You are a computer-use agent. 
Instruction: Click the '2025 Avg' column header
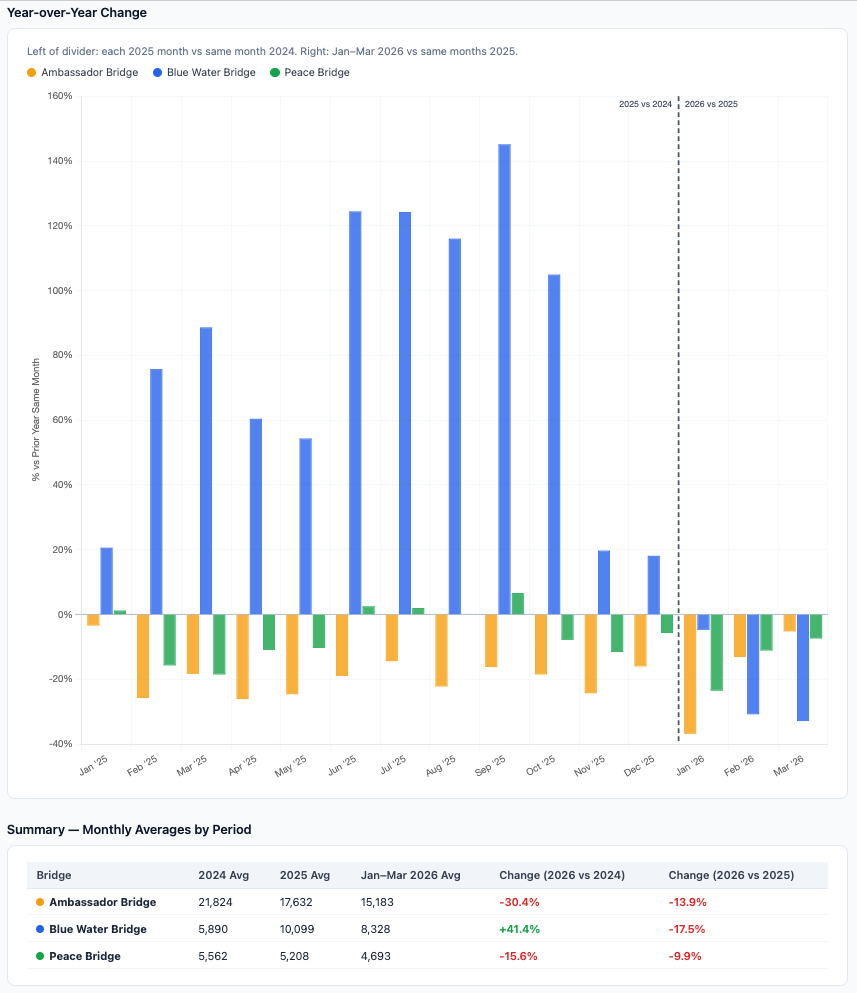point(305,875)
